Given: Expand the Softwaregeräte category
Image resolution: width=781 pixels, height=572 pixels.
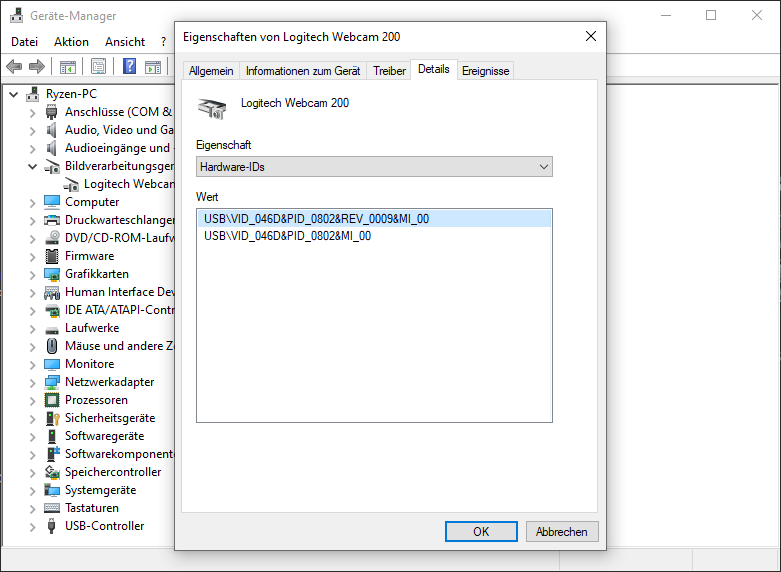Looking at the screenshot, I should coord(32,436).
